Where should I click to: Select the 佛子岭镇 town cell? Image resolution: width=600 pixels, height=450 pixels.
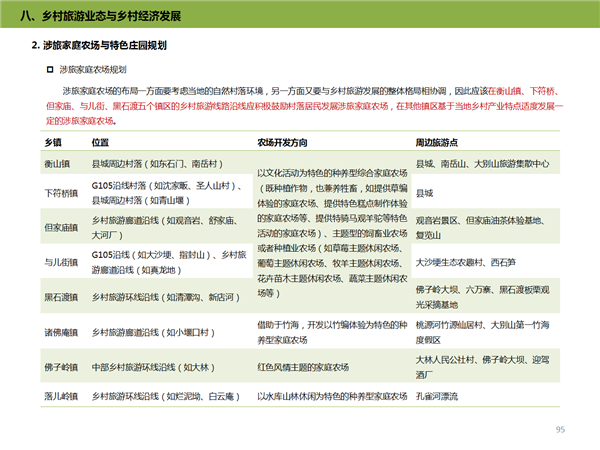tap(60, 364)
